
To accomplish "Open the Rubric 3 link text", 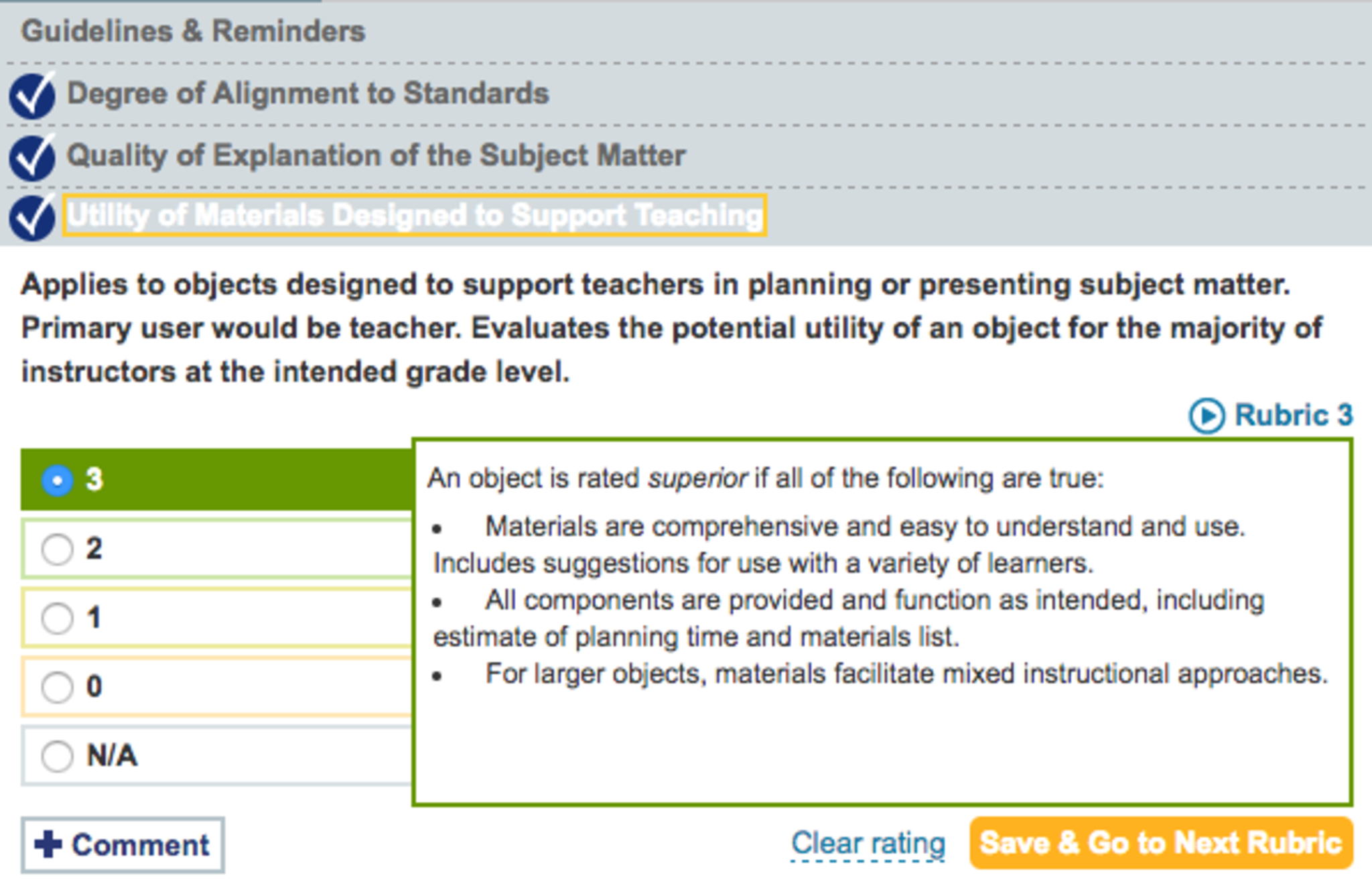I will (x=1293, y=416).
